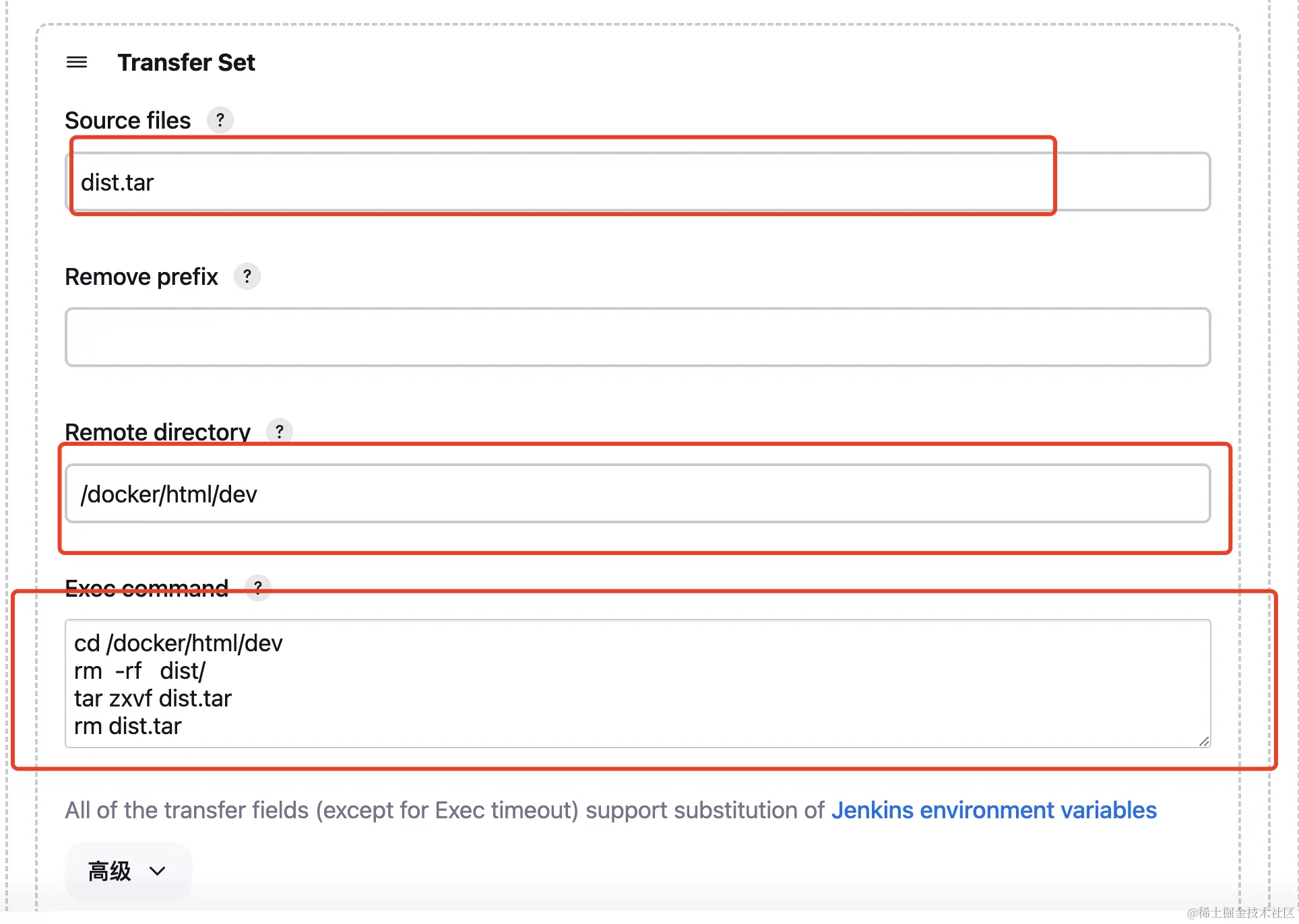This screenshot has height=924, width=1299.
Task: Show help for Exec command
Action: click(258, 587)
